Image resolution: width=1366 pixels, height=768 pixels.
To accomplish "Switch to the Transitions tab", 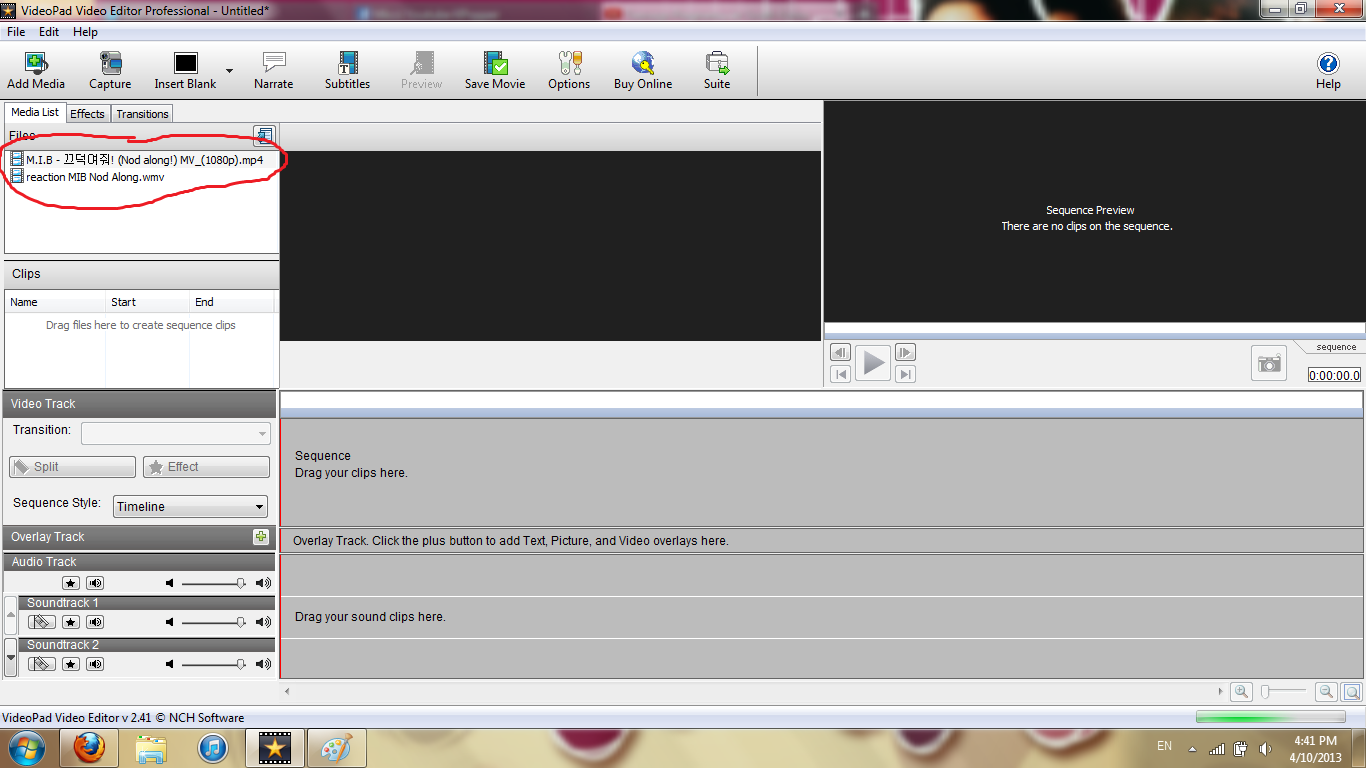I will tap(142, 113).
